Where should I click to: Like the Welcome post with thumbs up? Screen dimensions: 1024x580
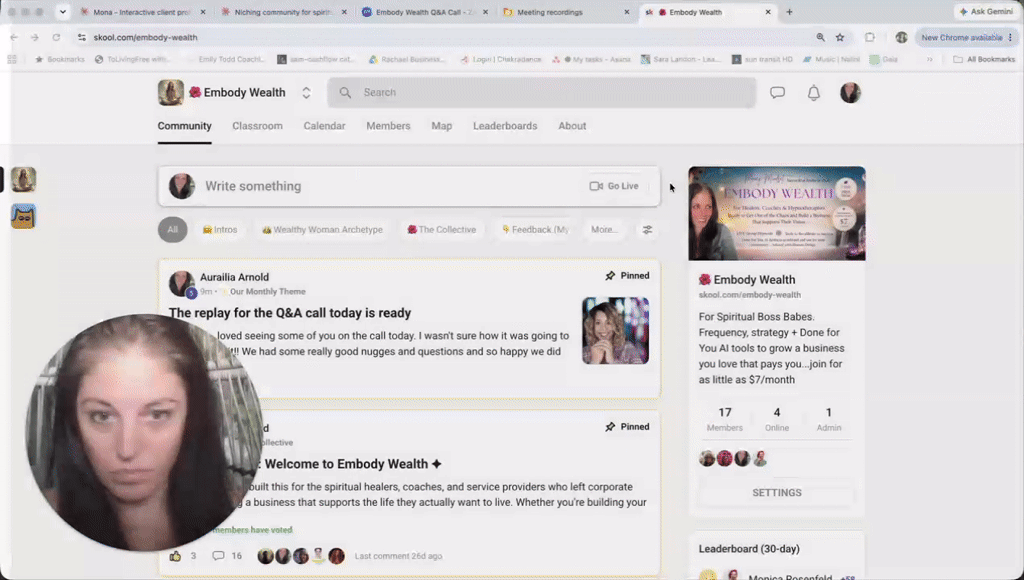175,556
